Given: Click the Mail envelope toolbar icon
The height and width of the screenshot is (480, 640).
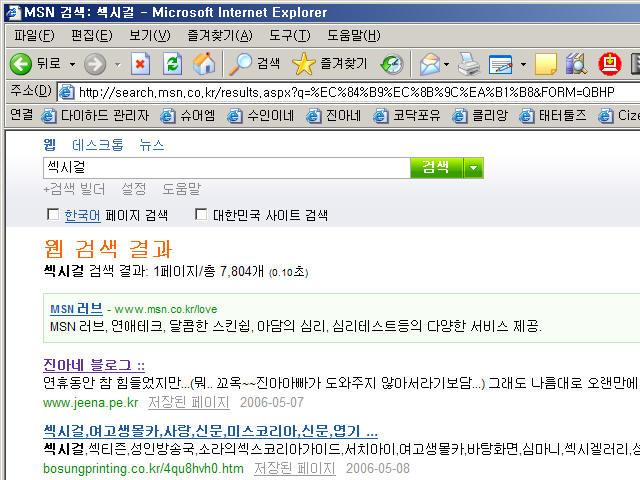Looking at the screenshot, I should tap(430, 64).
